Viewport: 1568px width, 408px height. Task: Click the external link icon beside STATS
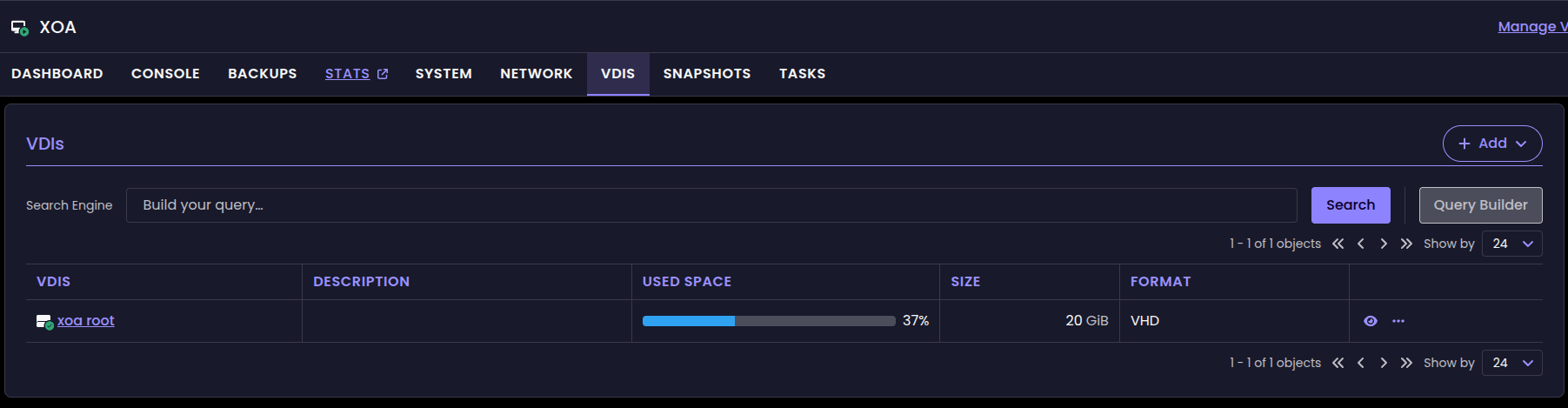tap(382, 74)
